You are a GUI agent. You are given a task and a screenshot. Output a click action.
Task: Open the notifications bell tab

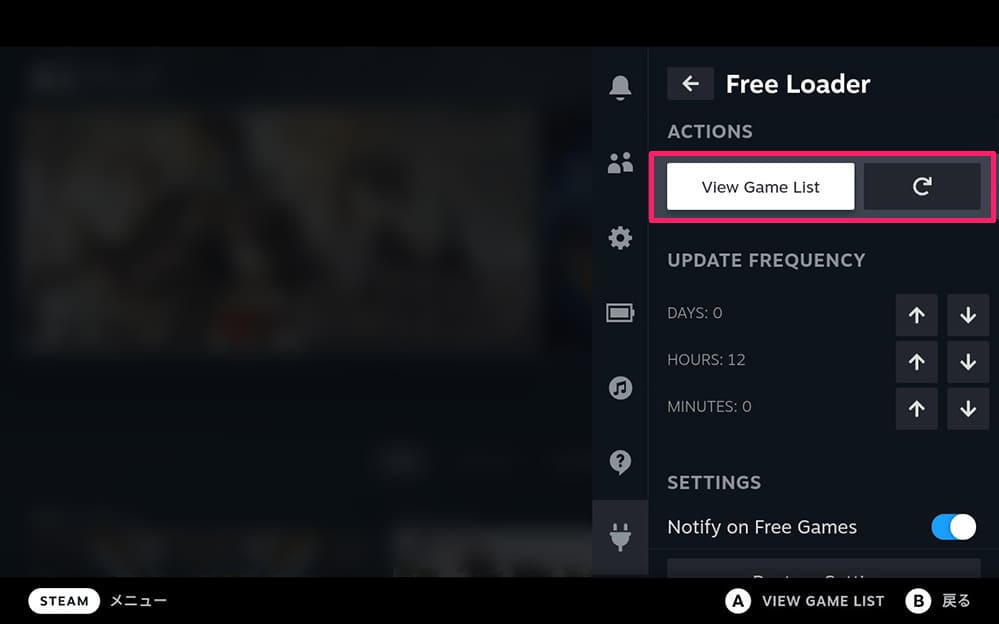click(620, 87)
